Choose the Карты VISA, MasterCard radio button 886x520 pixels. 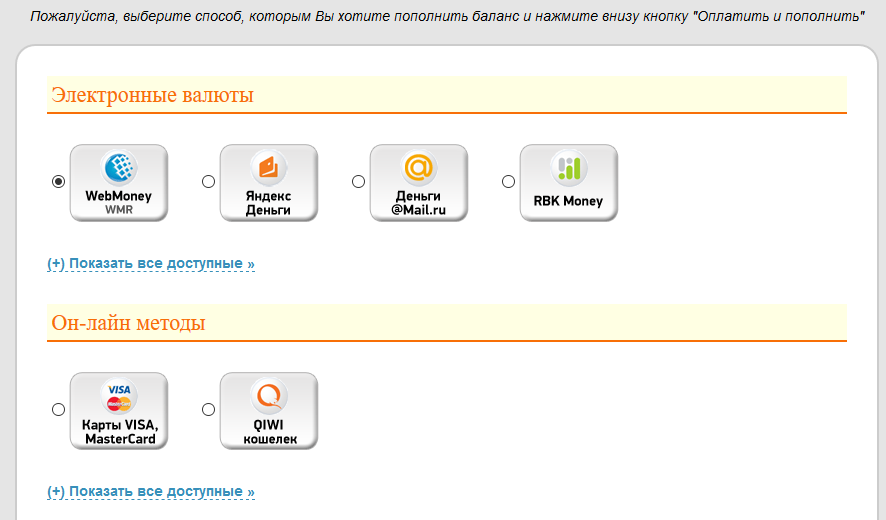tap(58, 409)
